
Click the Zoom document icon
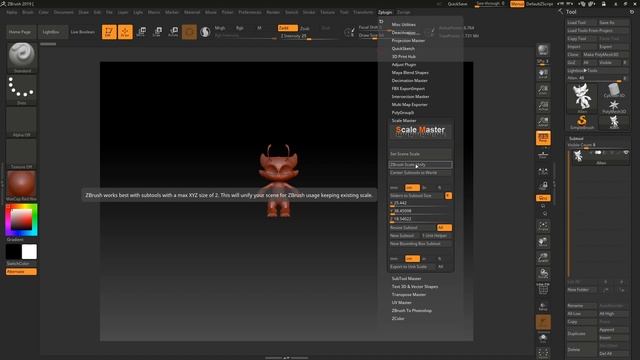tap(543, 90)
